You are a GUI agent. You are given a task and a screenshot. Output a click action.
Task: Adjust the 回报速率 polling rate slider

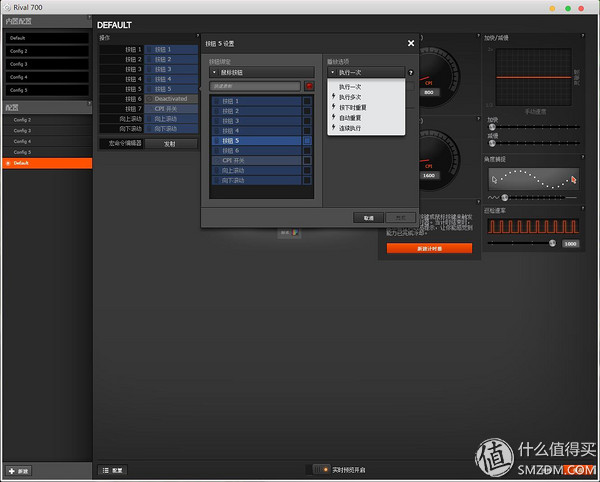point(552,243)
